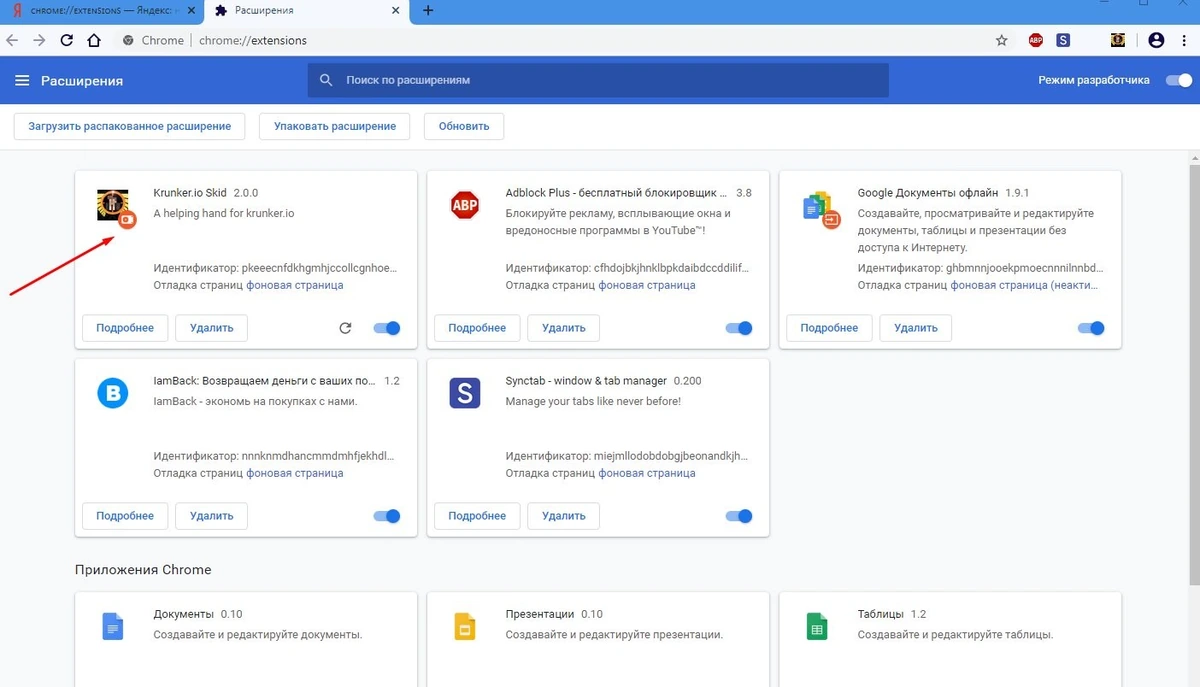Toggle Режим разработчика switch

(1179, 80)
